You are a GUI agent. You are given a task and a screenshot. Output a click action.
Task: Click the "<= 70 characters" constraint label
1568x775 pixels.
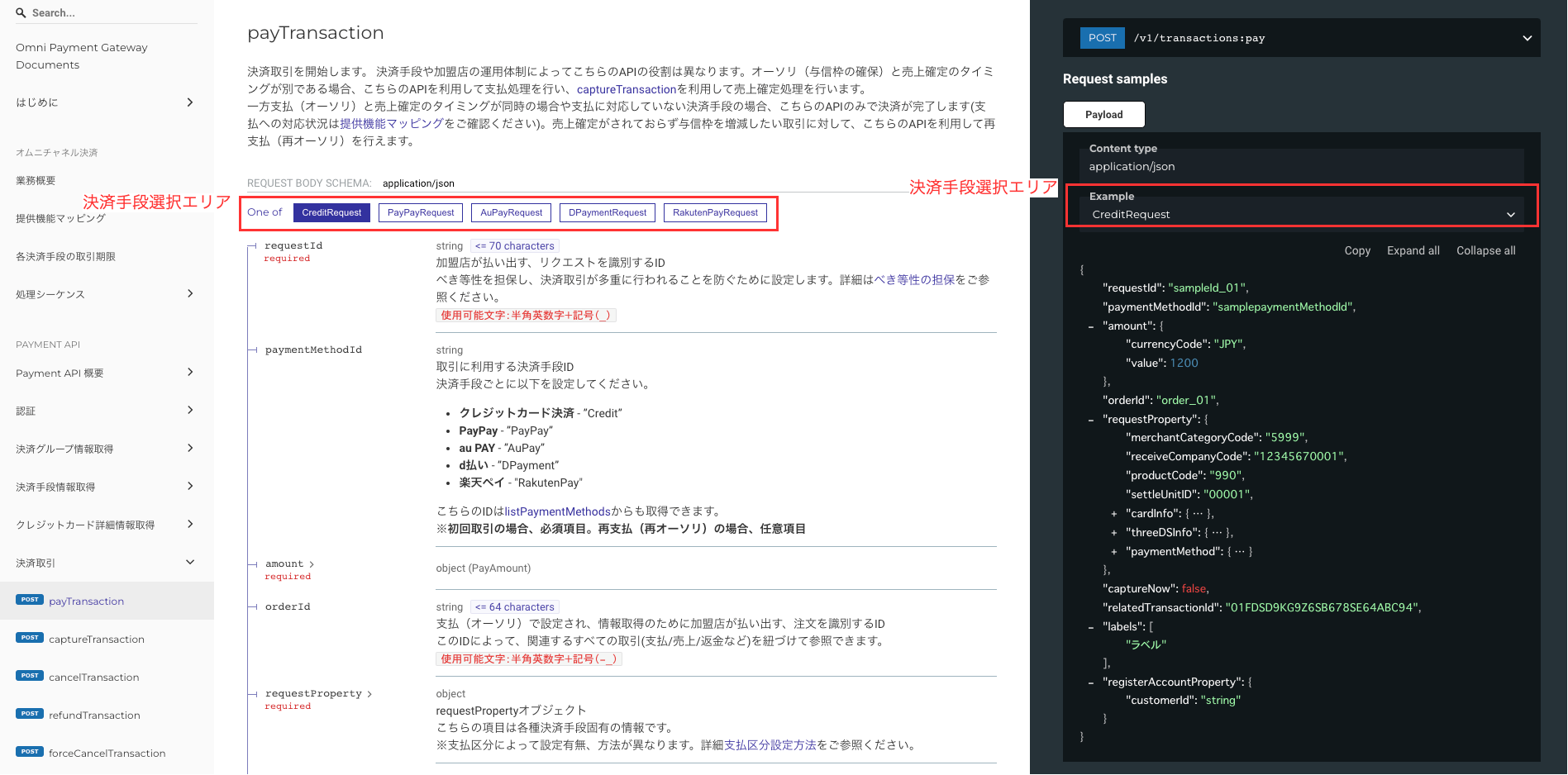tap(515, 246)
